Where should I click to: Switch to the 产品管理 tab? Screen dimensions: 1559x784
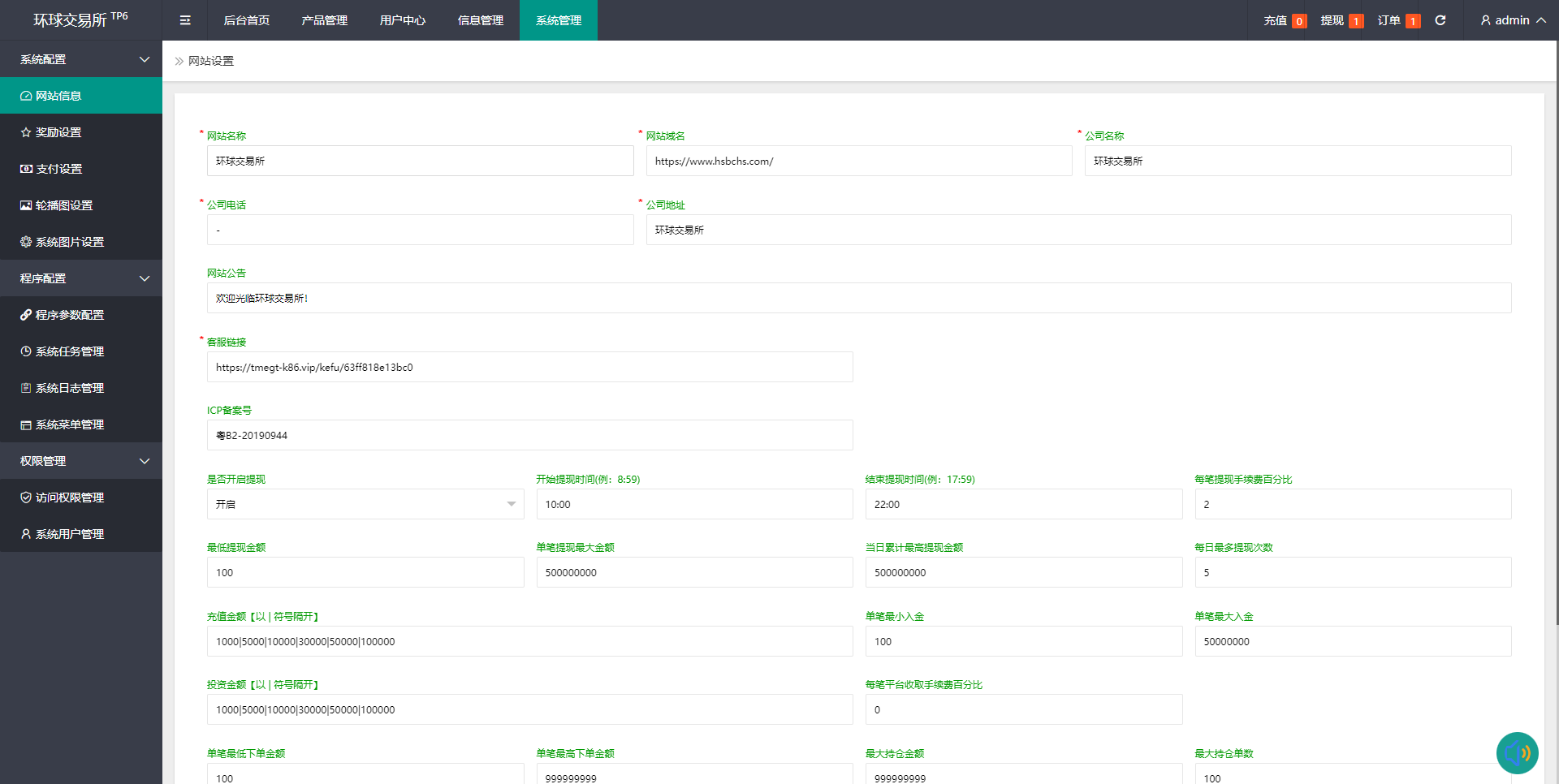click(325, 20)
